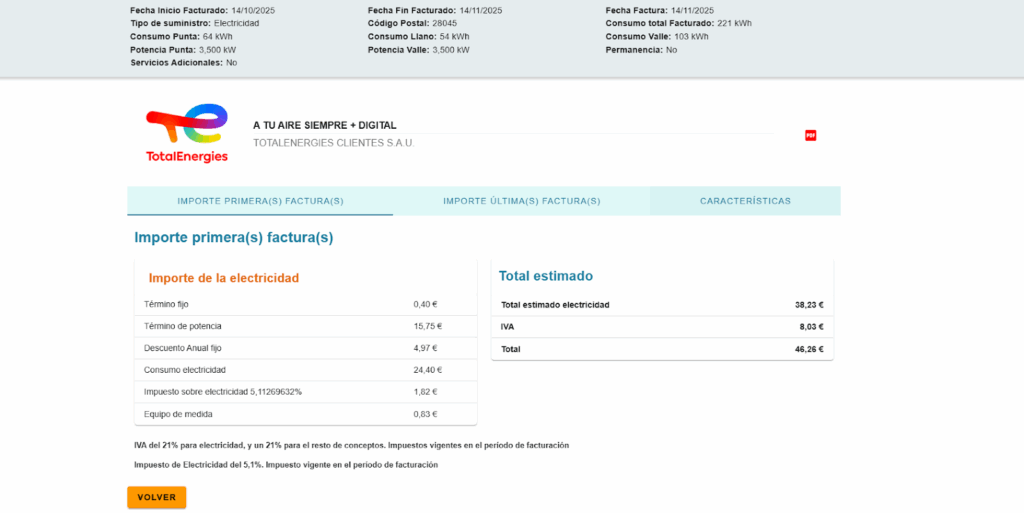Viewport: 1024px width, 513px height.
Task: Select the Importe primera(s) factura(s) tab
Action: 260,201
